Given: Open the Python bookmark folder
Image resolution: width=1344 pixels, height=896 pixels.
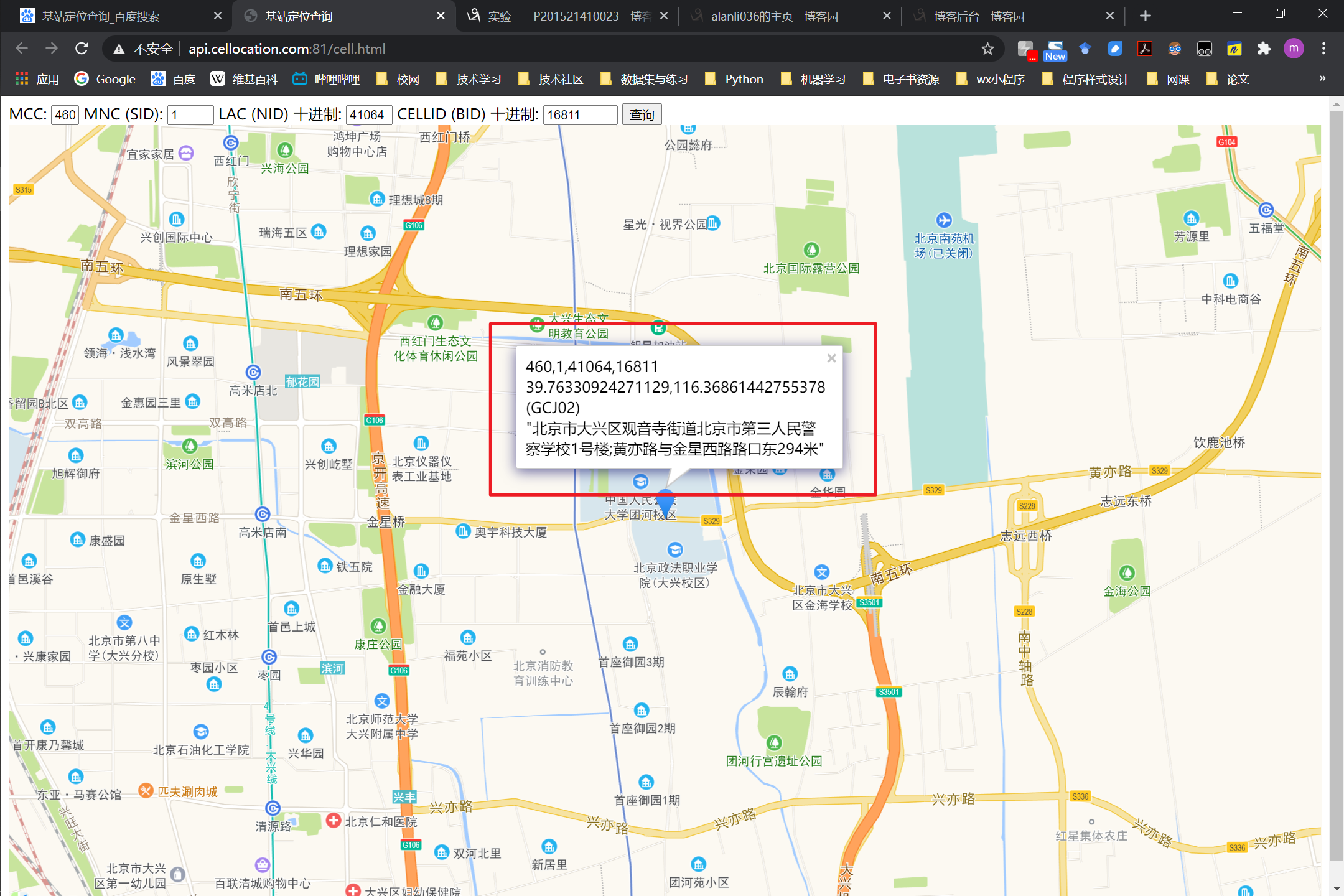Looking at the screenshot, I should tap(734, 79).
